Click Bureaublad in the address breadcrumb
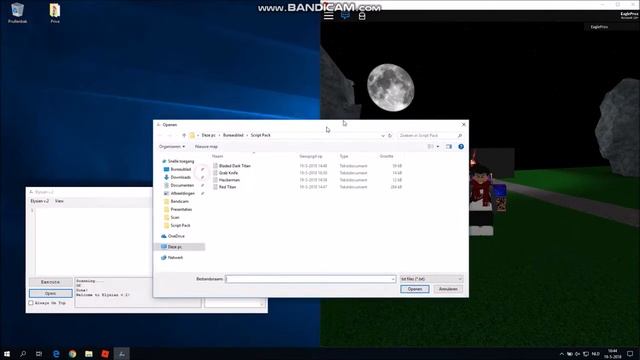 (x=233, y=135)
